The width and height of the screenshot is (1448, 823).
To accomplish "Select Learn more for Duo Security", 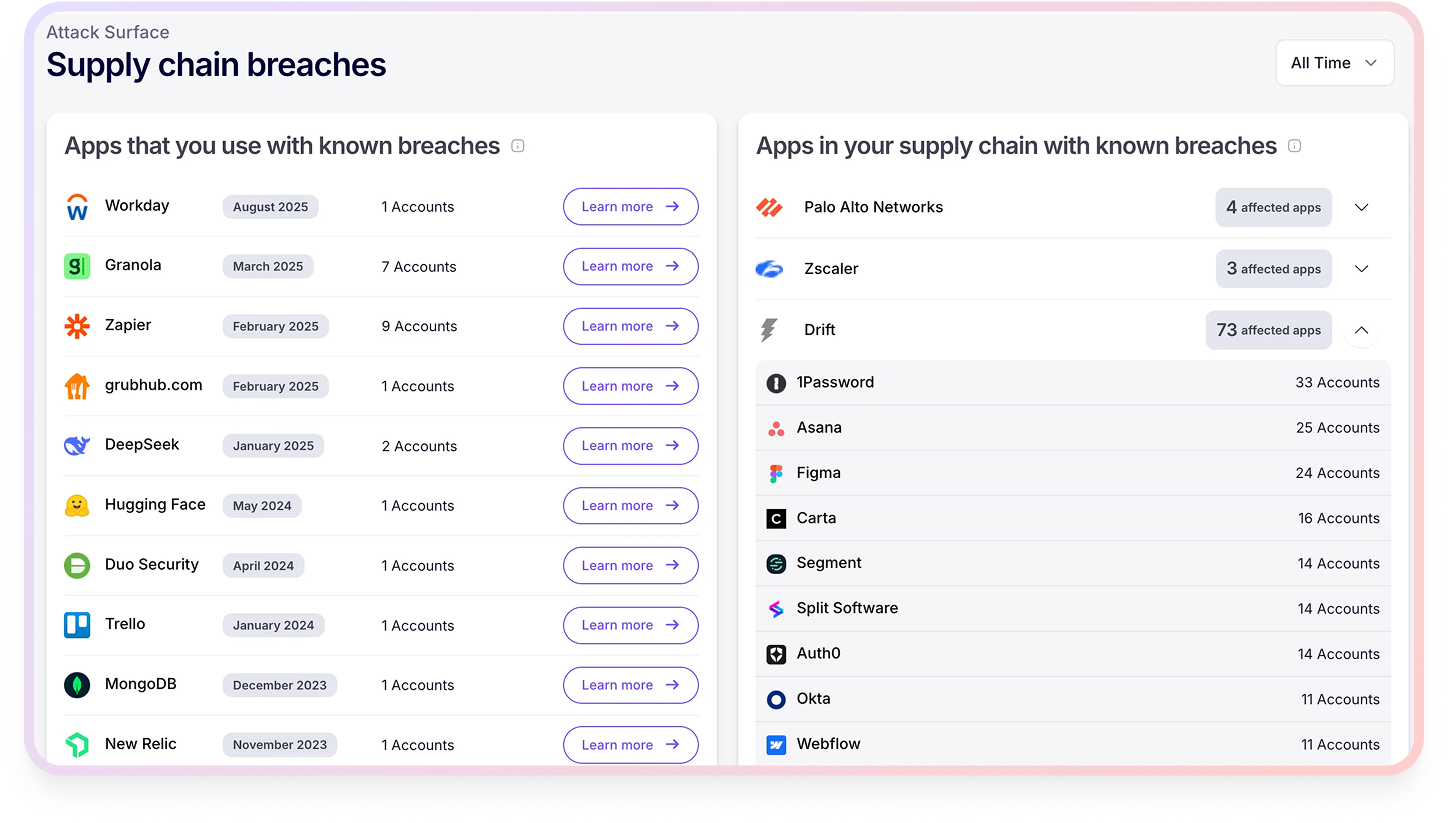I will coord(631,565).
